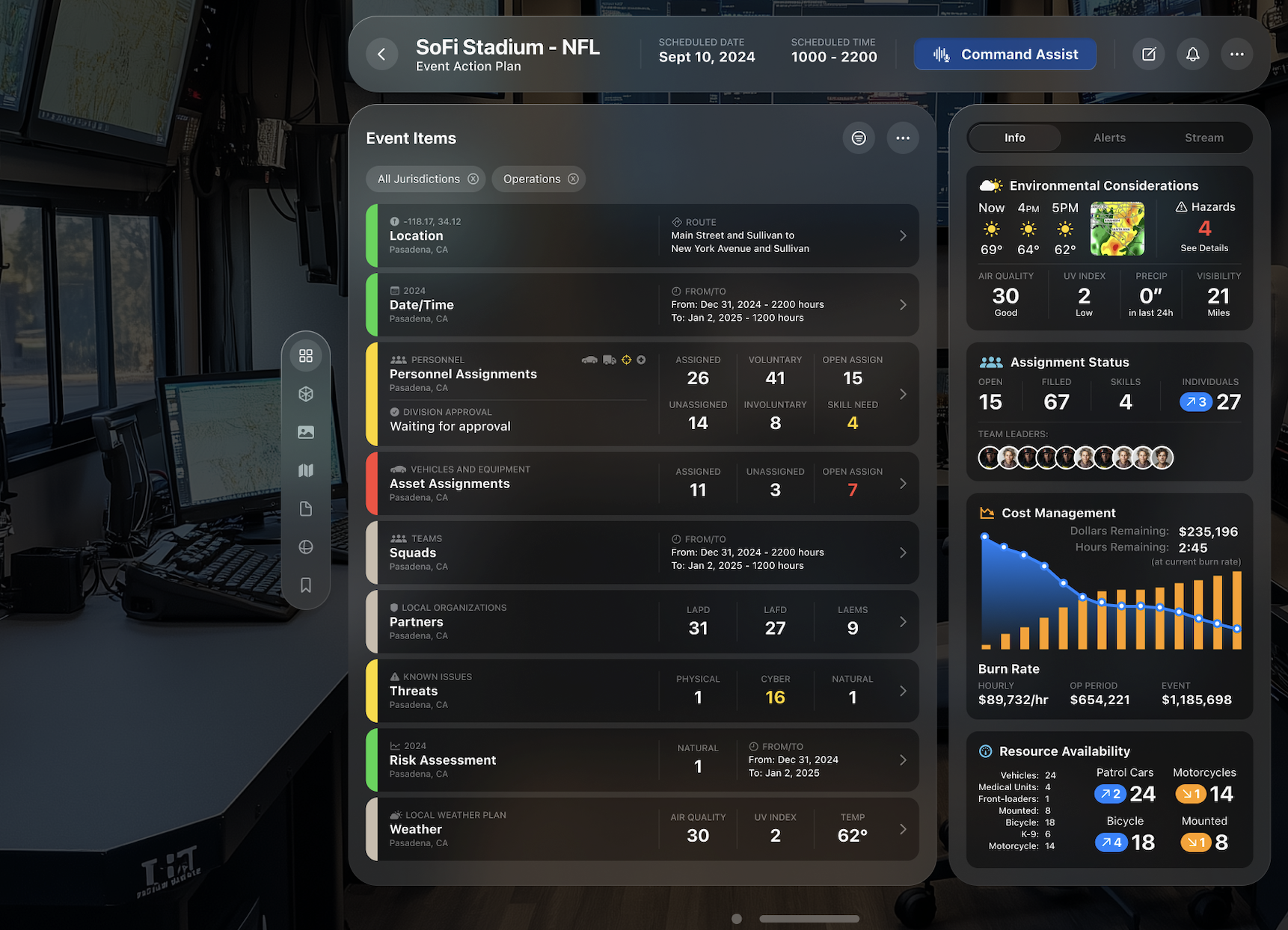Click Dollars Remaining $235,196 value
This screenshot has height=930, width=1288.
click(x=1208, y=532)
